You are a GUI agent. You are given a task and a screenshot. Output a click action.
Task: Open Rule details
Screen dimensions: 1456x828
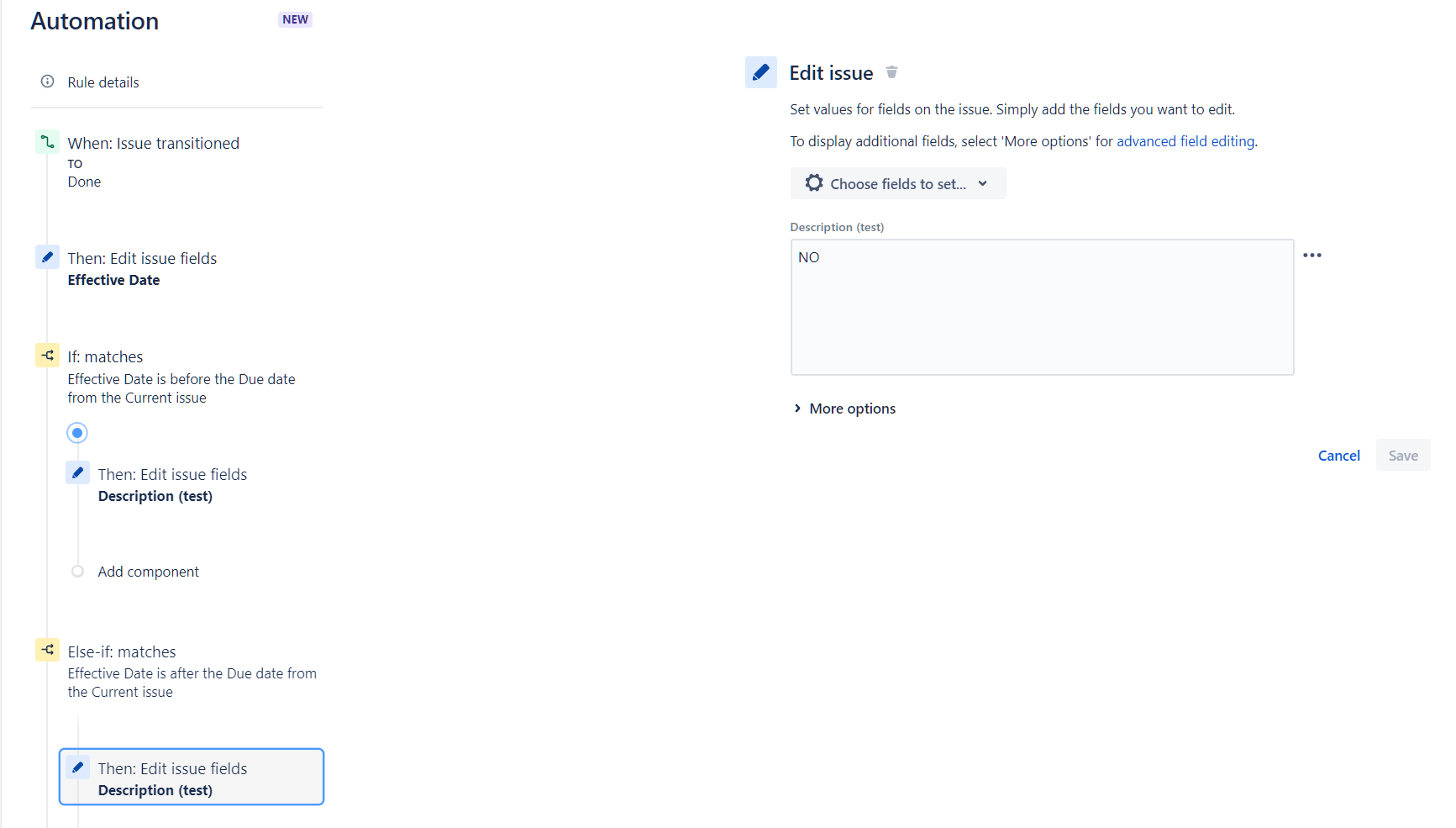coord(102,82)
